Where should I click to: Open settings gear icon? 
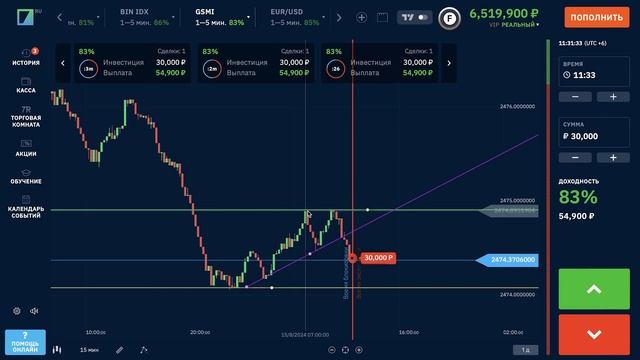tap(17, 311)
